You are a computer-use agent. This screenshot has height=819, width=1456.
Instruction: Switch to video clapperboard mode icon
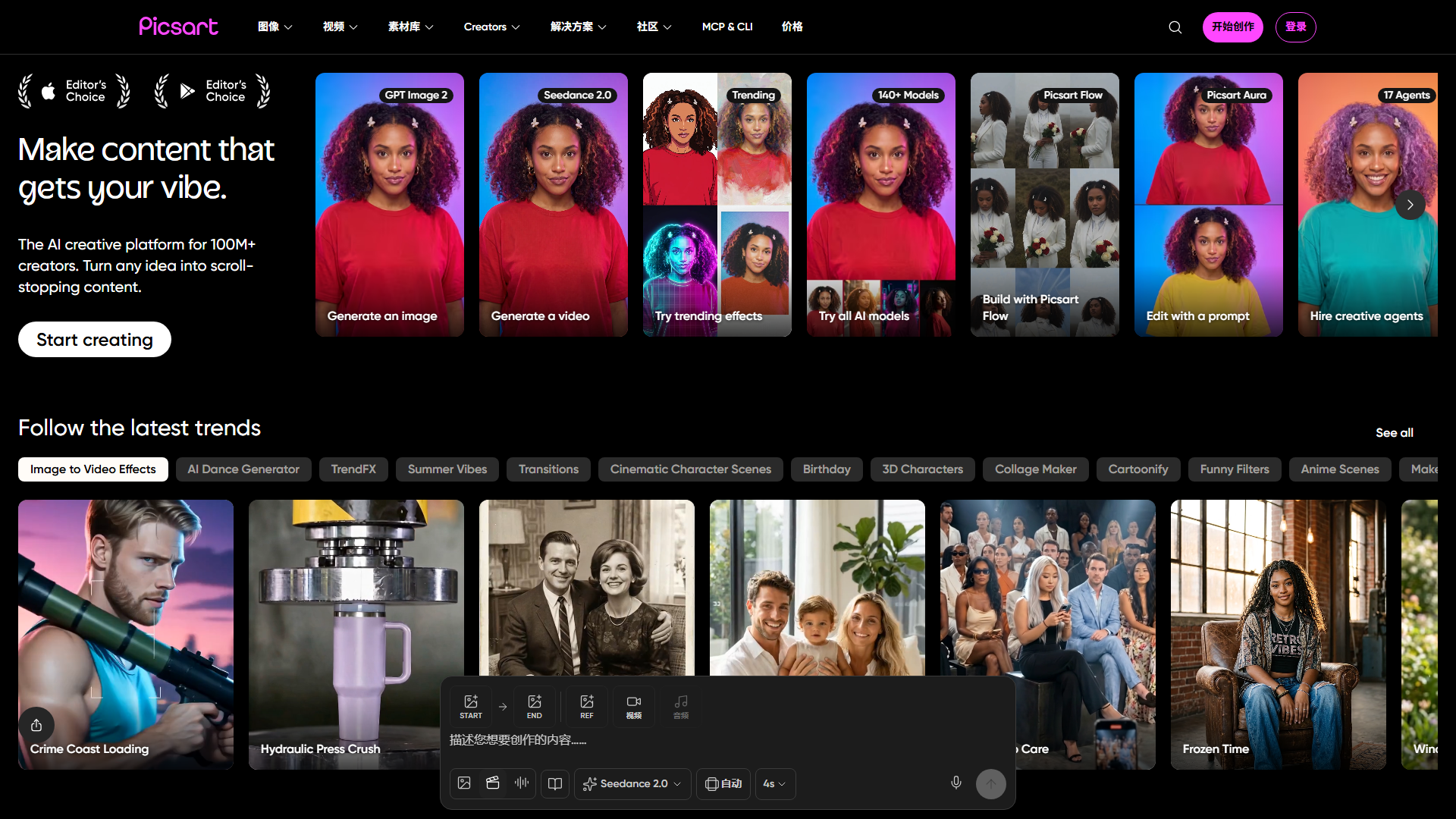(493, 783)
